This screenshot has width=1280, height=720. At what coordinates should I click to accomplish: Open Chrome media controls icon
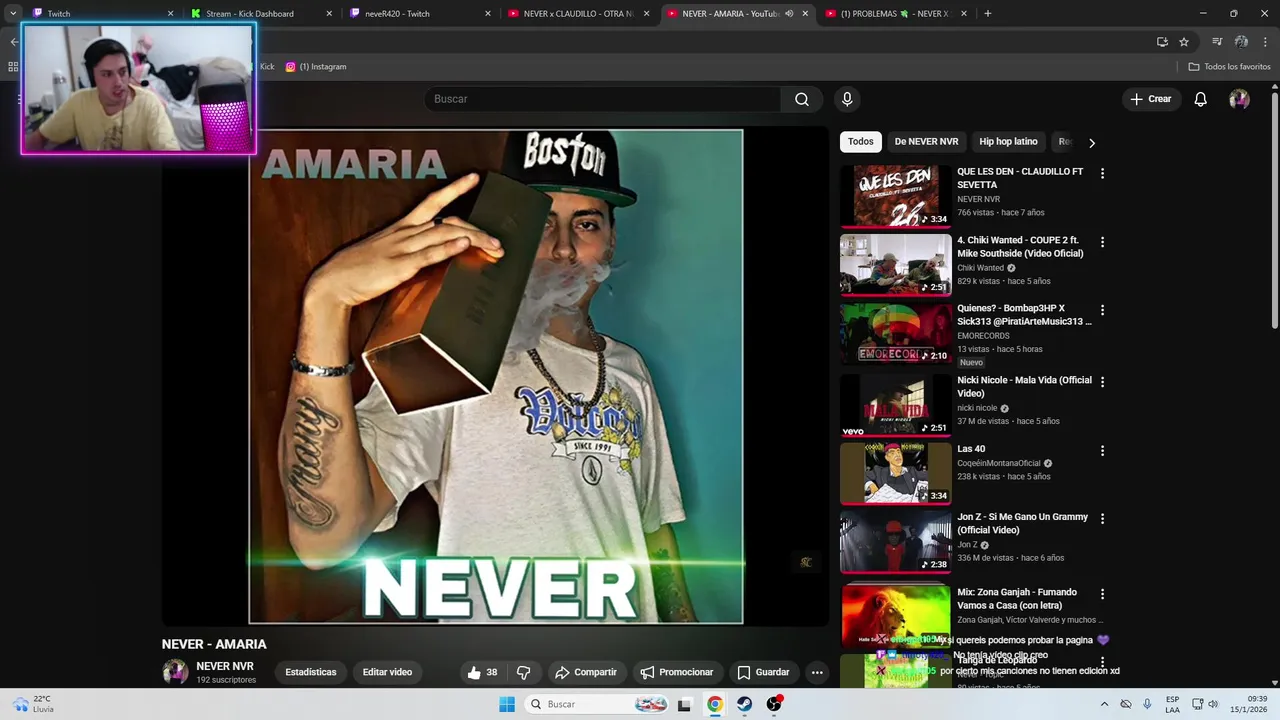point(1217,42)
